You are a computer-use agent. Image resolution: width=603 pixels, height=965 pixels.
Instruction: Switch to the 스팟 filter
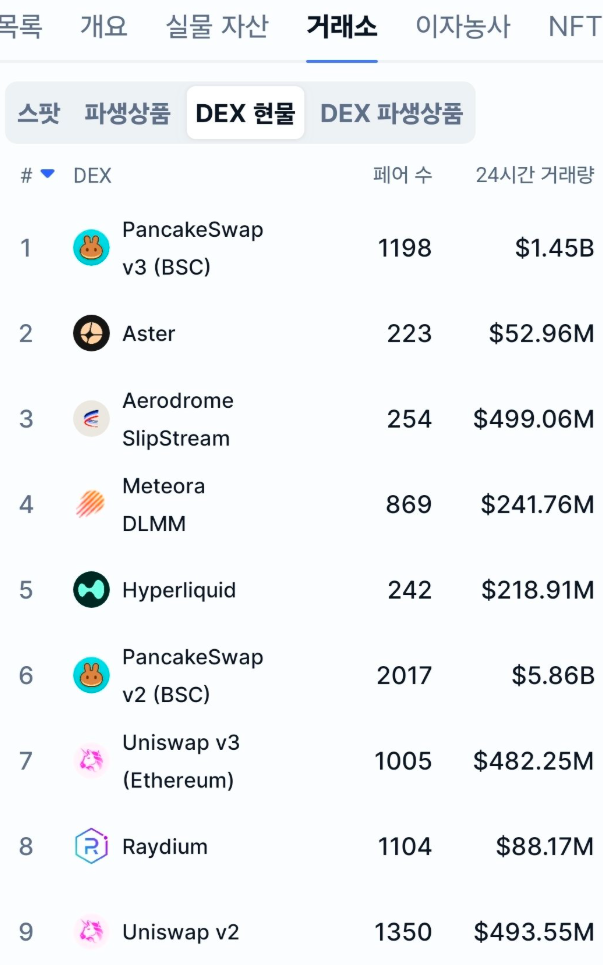tap(39, 113)
